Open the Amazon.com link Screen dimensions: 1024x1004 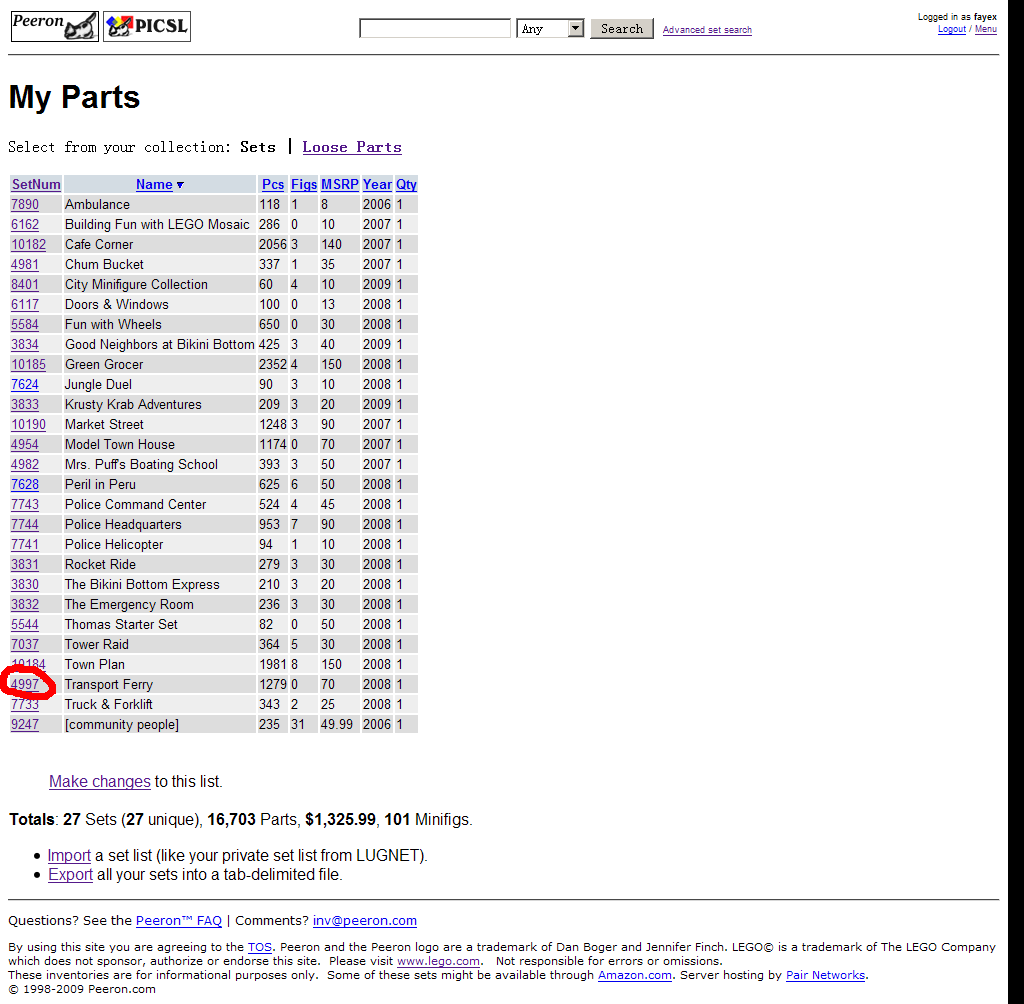point(635,975)
